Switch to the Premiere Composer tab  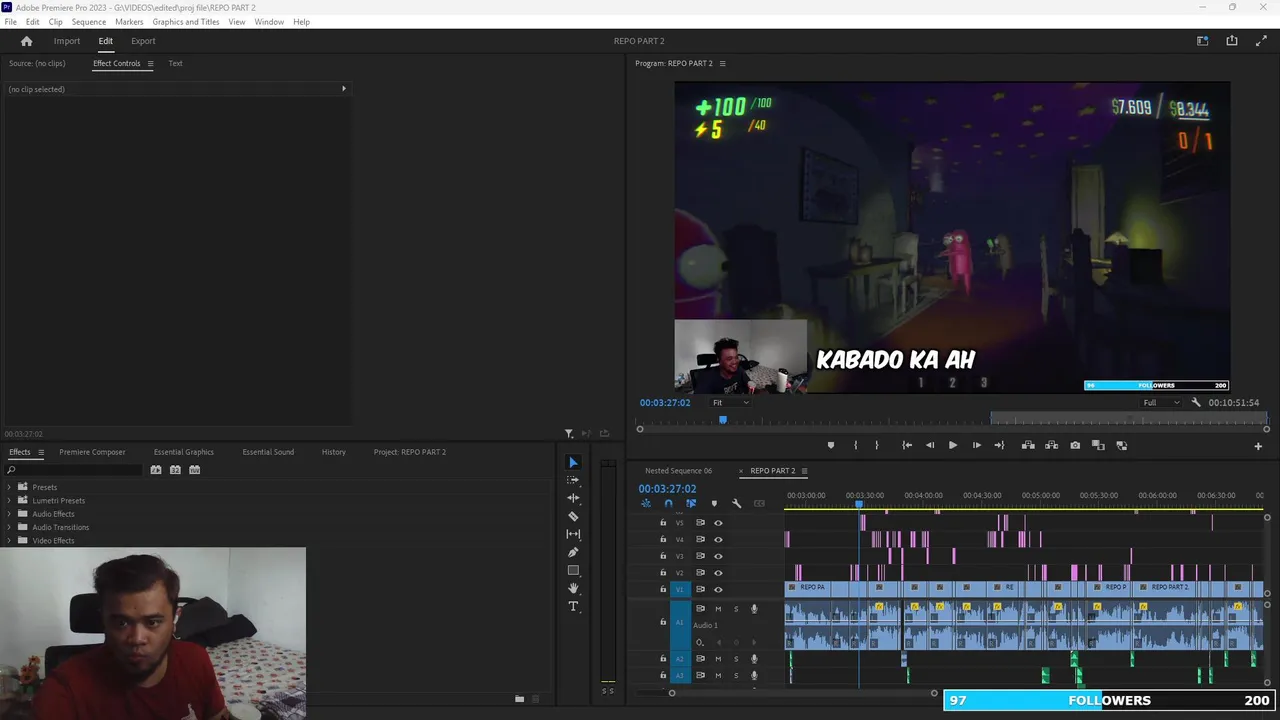coord(92,452)
